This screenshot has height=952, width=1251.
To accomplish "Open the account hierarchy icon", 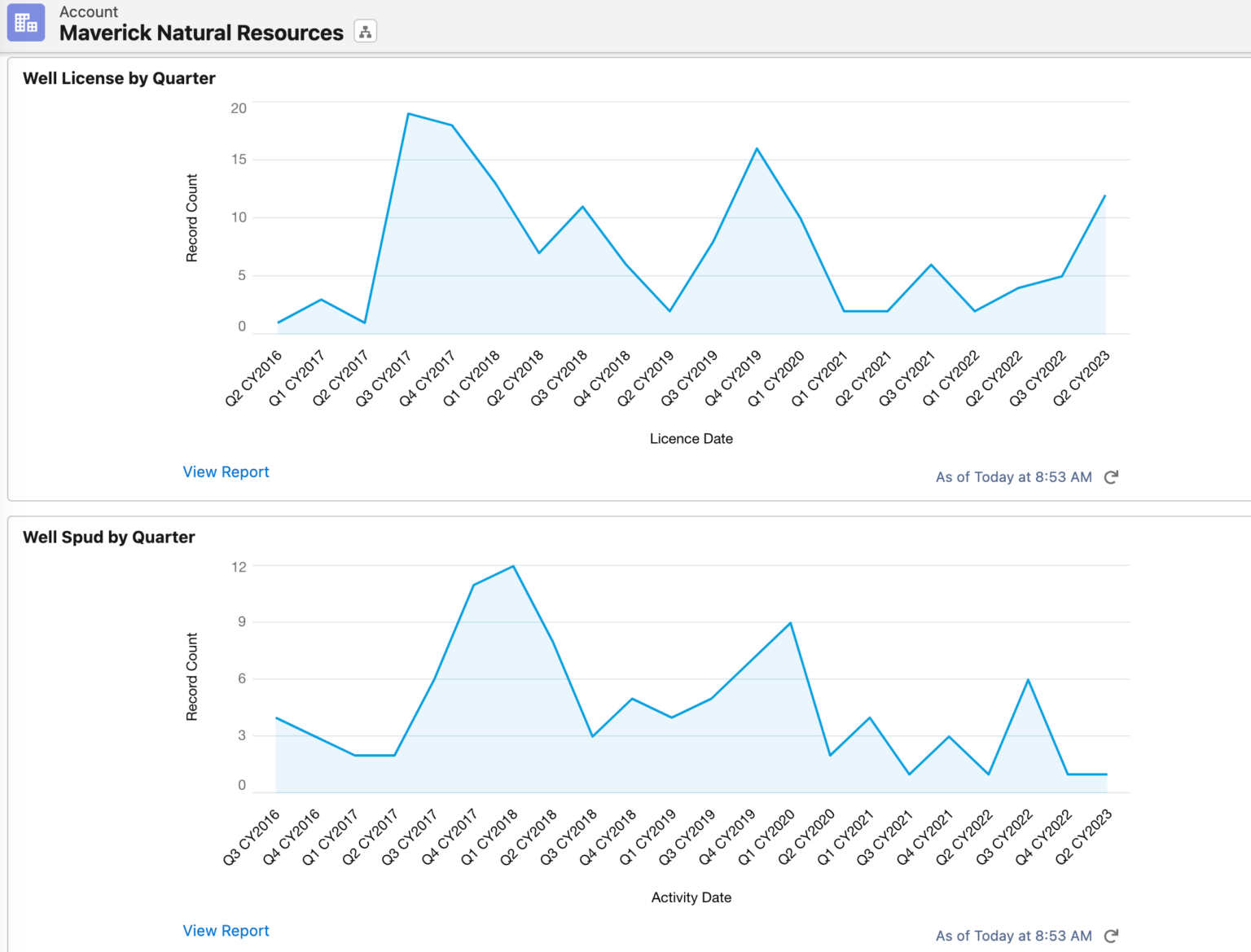I will 365,33.
